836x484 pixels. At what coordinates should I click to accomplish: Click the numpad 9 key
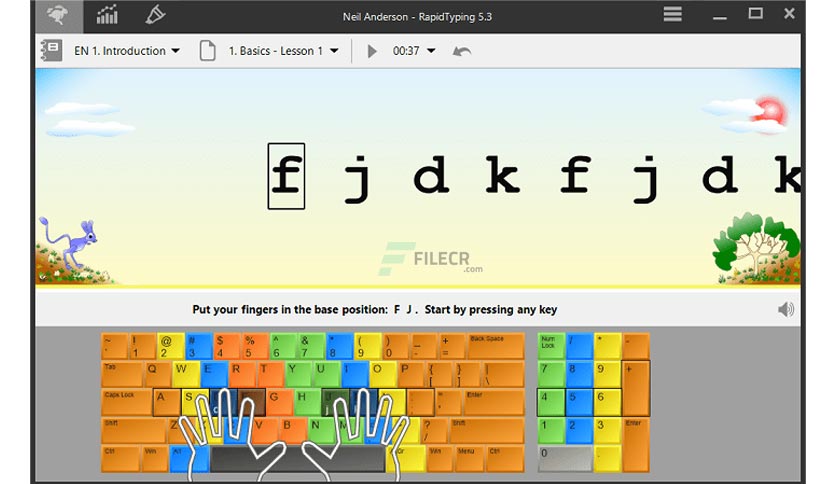click(607, 374)
